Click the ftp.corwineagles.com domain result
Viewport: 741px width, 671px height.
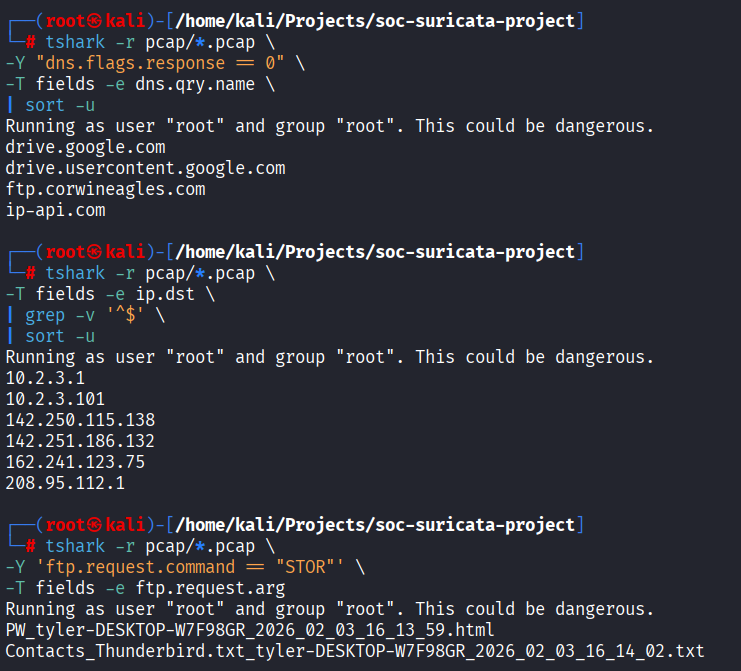point(105,189)
